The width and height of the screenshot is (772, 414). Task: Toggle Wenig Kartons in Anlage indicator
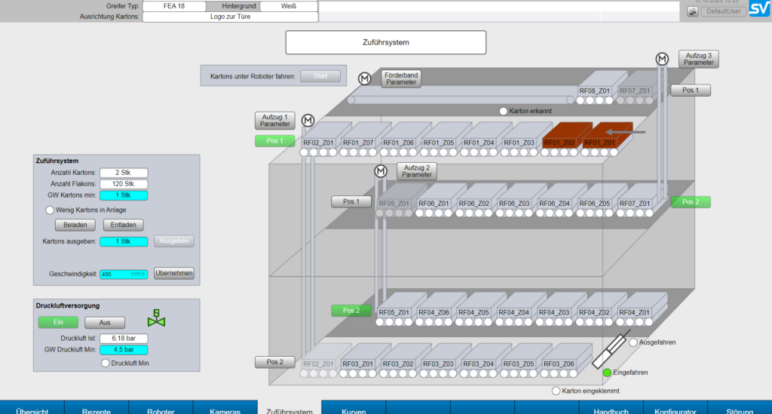point(48,210)
